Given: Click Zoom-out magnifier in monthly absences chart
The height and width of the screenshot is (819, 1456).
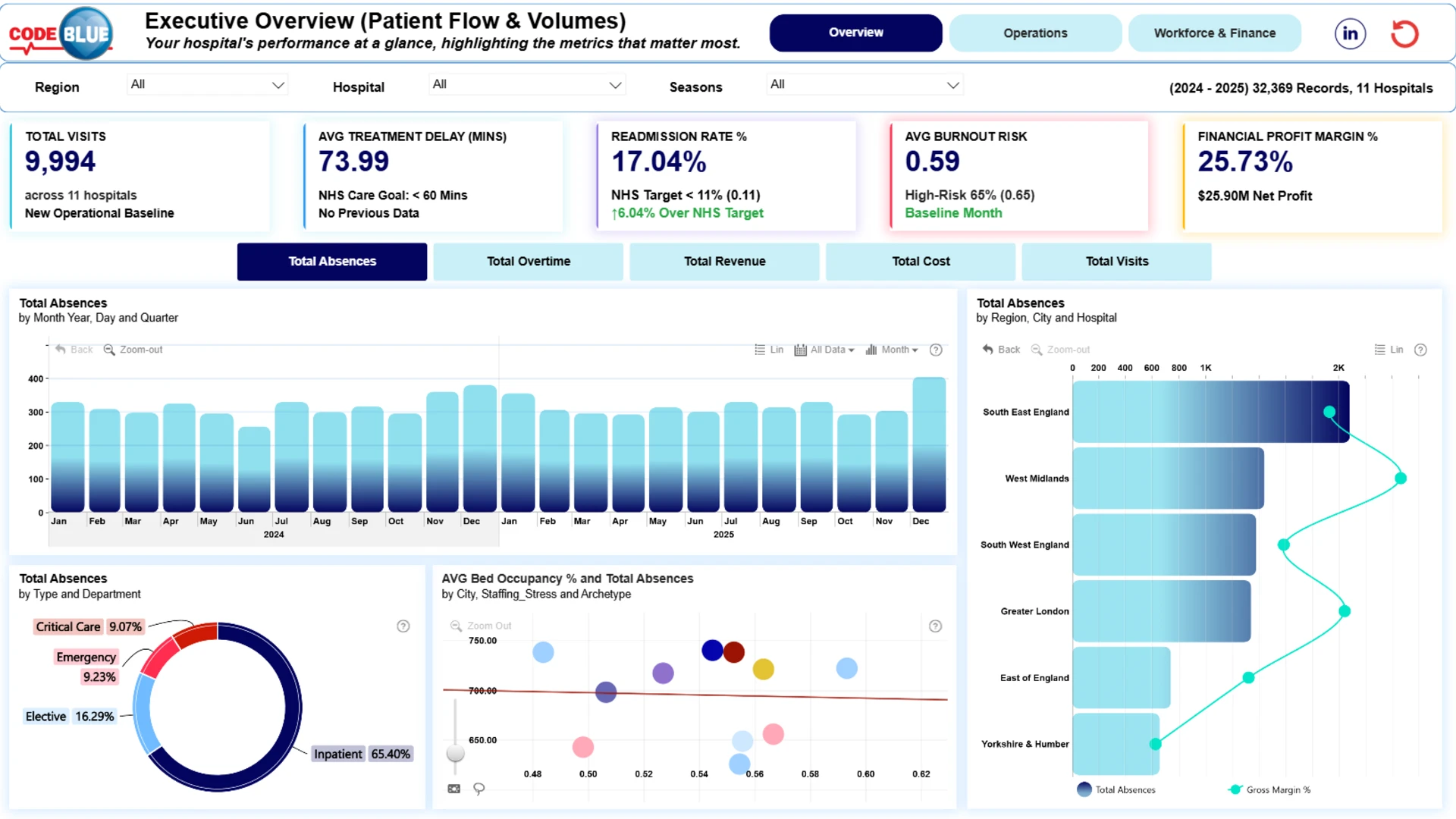Looking at the screenshot, I should pyautogui.click(x=109, y=350).
